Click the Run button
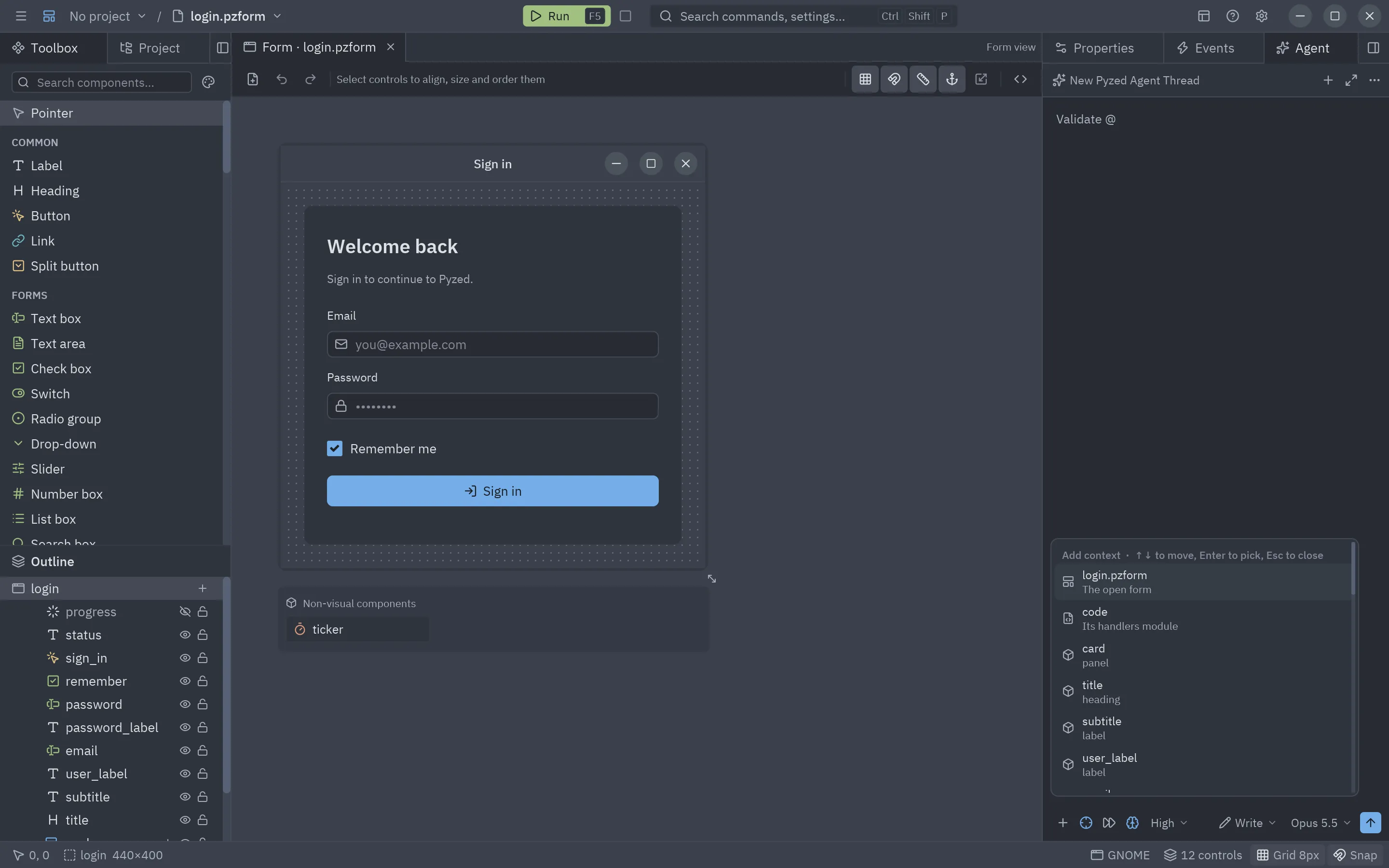This screenshot has width=1389, height=868. click(x=566, y=16)
